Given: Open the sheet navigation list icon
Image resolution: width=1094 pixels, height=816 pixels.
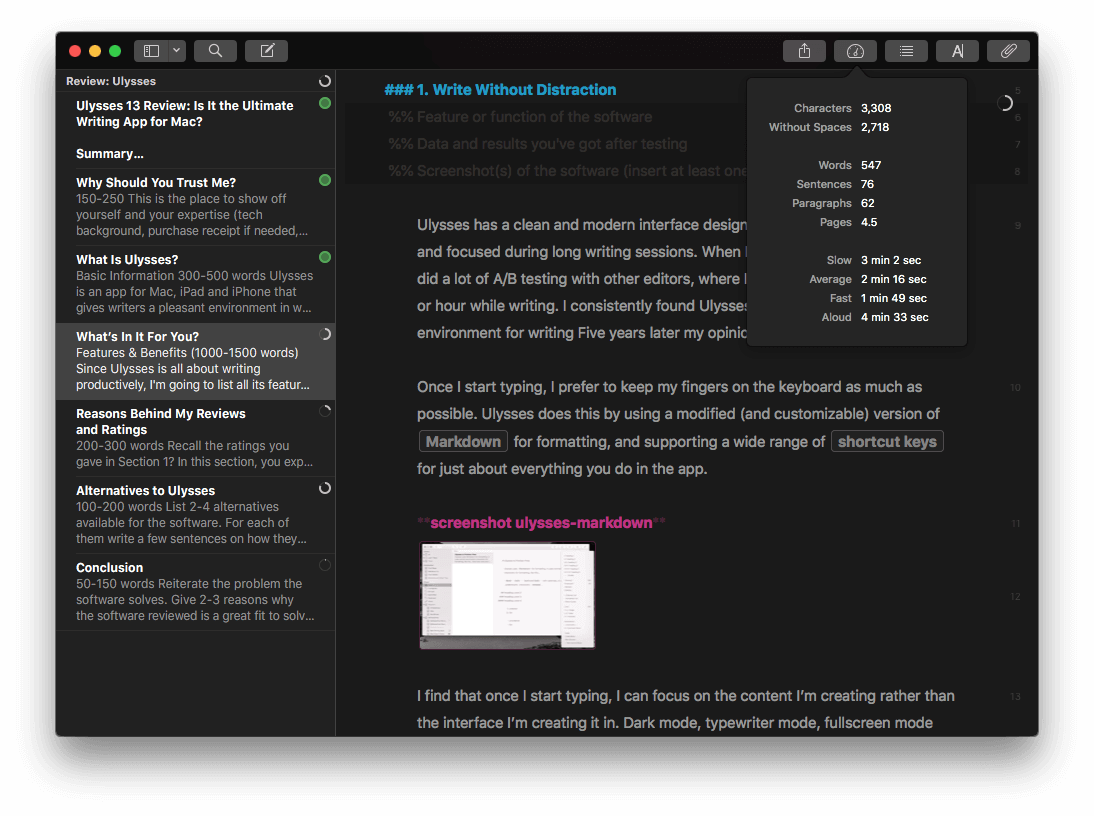Looking at the screenshot, I should (x=906, y=51).
